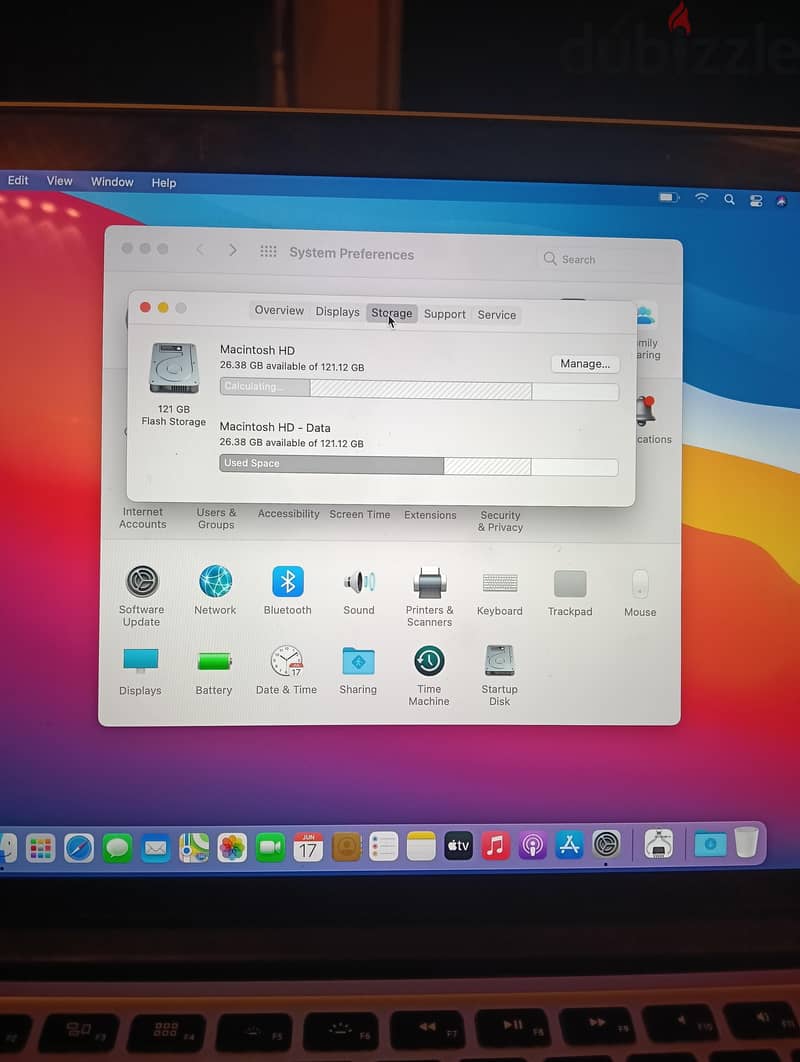Screen dimensions: 800x1062
Task: Select the Storage tab
Action: pyautogui.click(x=392, y=313)
